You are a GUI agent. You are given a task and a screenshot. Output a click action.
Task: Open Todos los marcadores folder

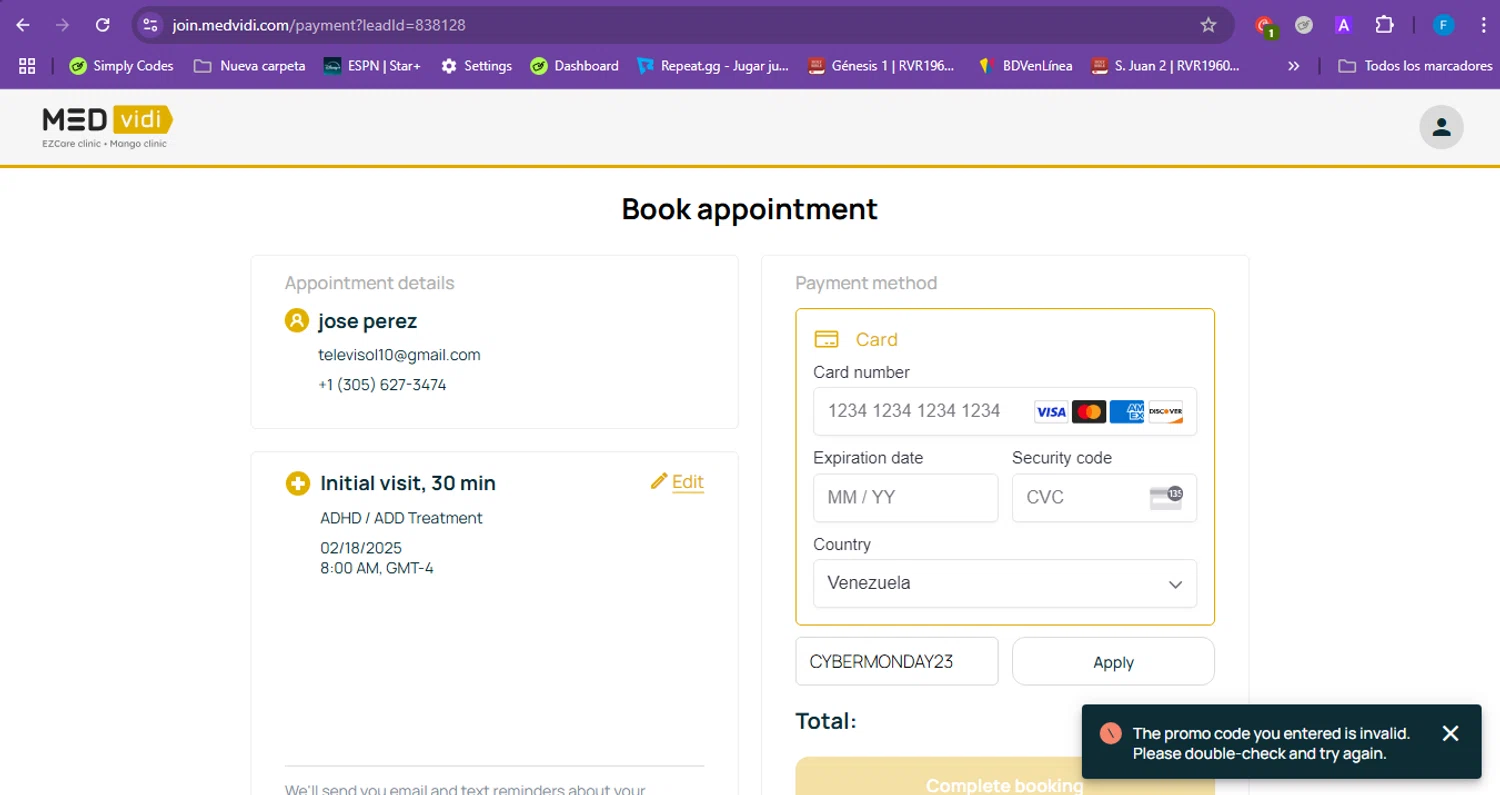1415,66
